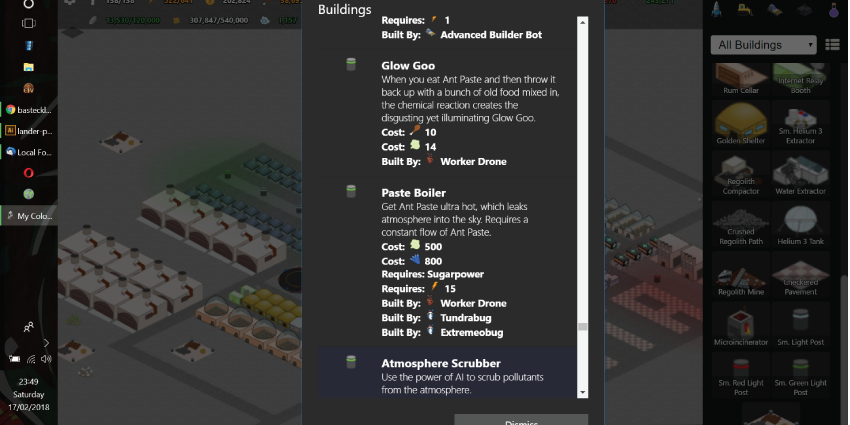Click the Buildings dialog scrollbar thumb
850x425 pixels.
583,326
